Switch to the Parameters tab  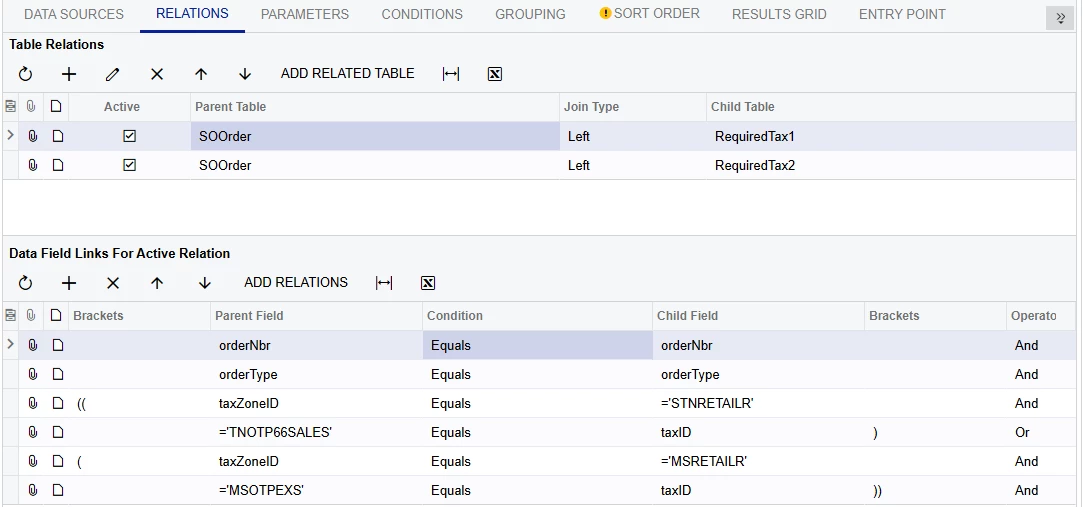(305, 14)
